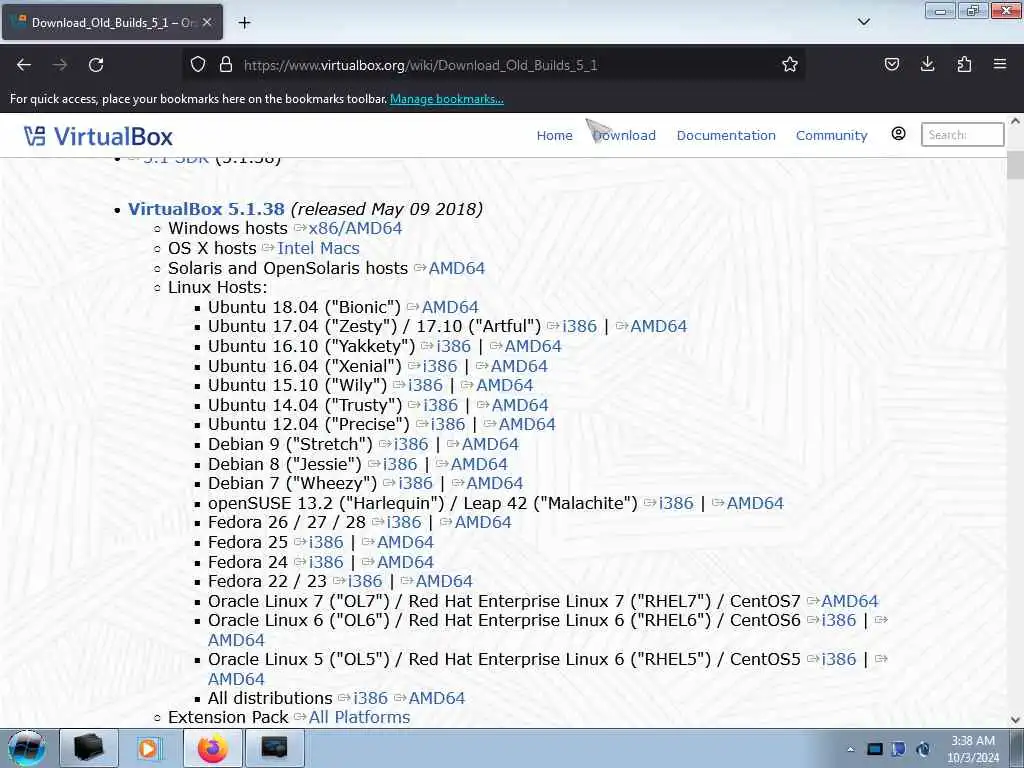The height and width of the screenshot is (768, 1024).
Task: View site security padlock info
Action: click(226, 65)
